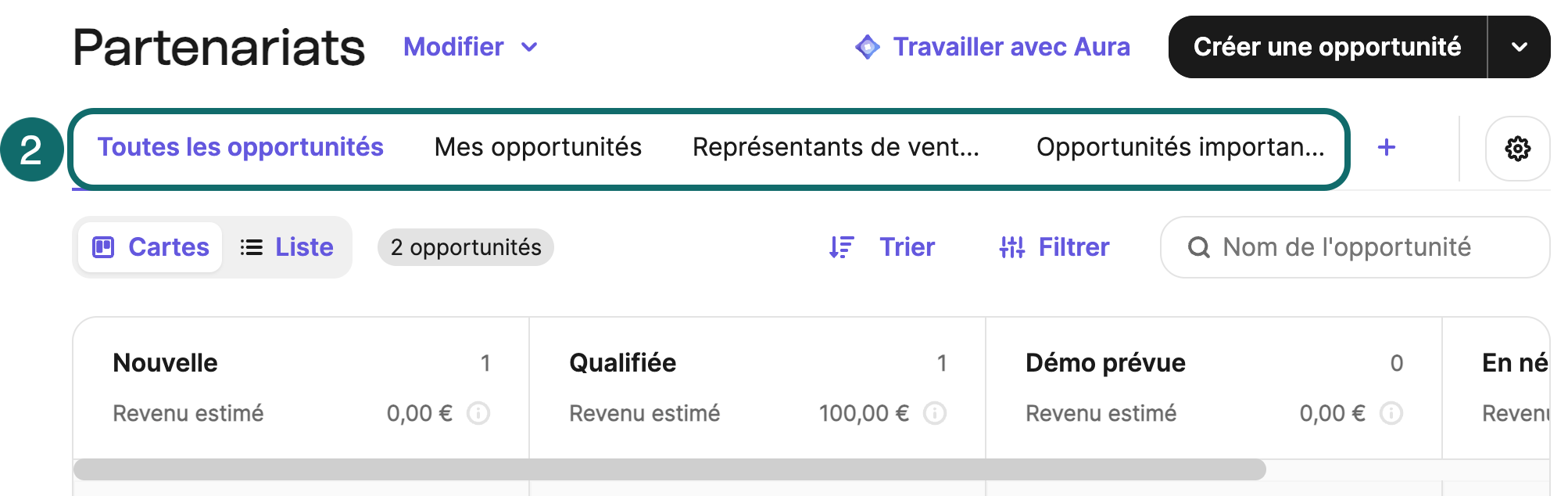Switch to Cartes board view

(151, 247)
